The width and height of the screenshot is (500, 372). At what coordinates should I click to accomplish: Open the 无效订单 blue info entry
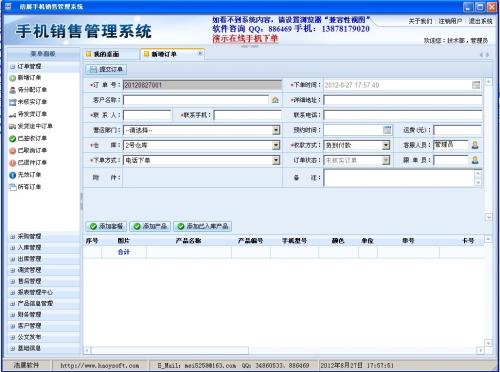tap(25, 175)
